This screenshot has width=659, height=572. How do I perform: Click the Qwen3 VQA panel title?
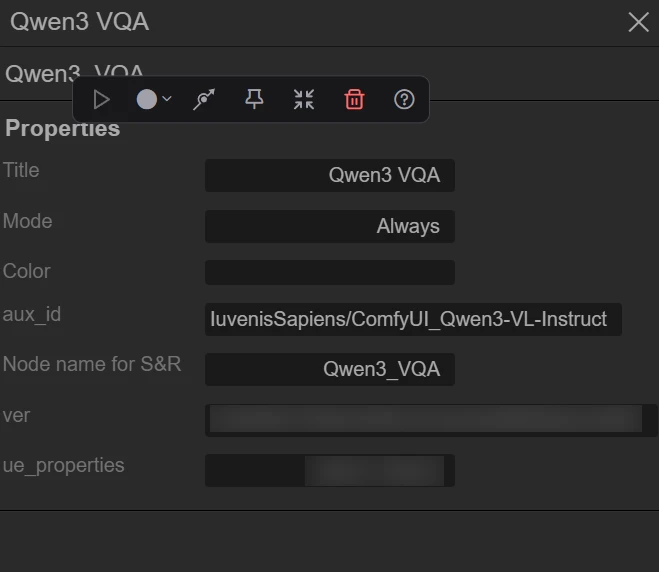pos(79,21)
